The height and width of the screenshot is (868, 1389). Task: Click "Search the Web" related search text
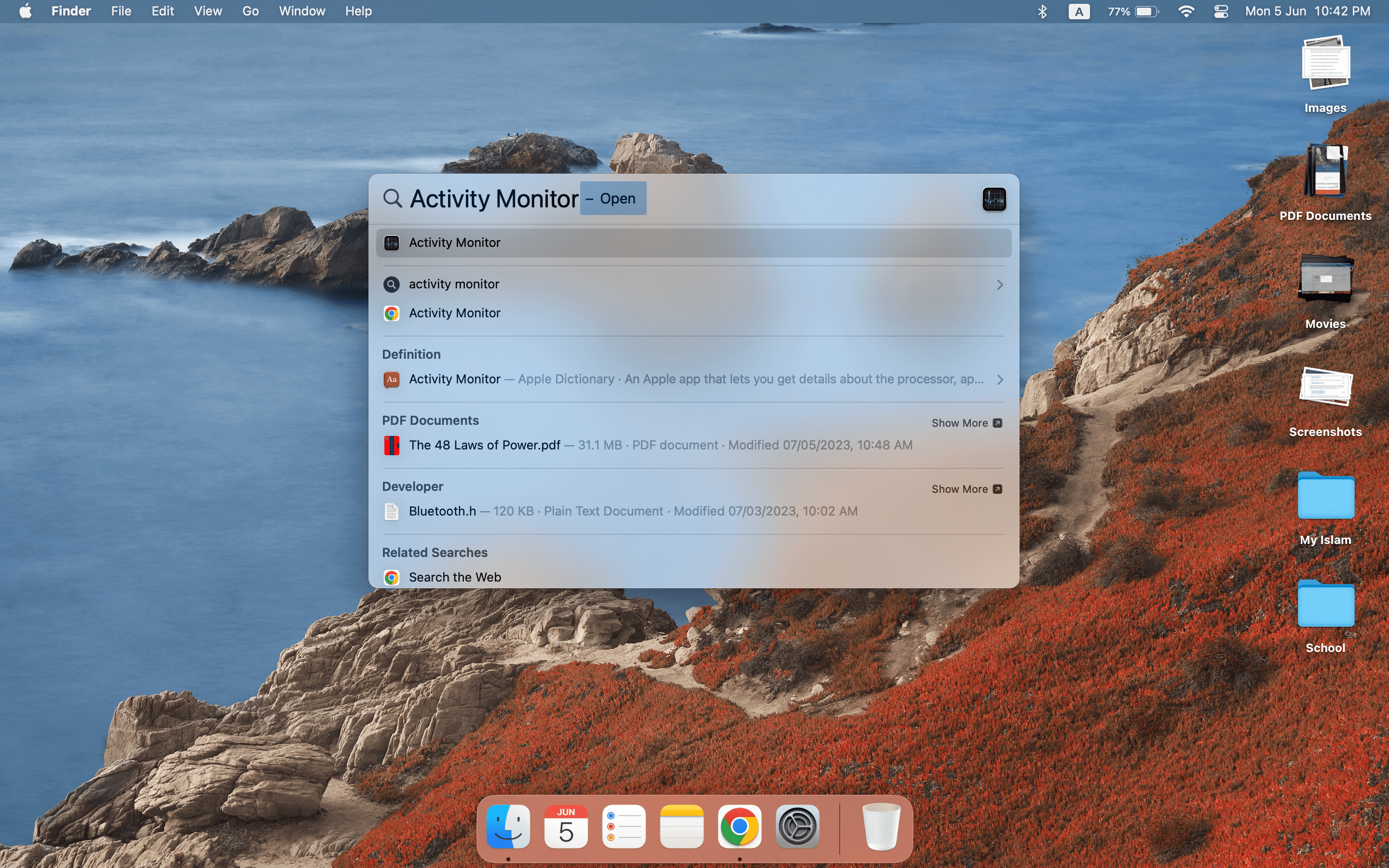(x=455, y=578)
